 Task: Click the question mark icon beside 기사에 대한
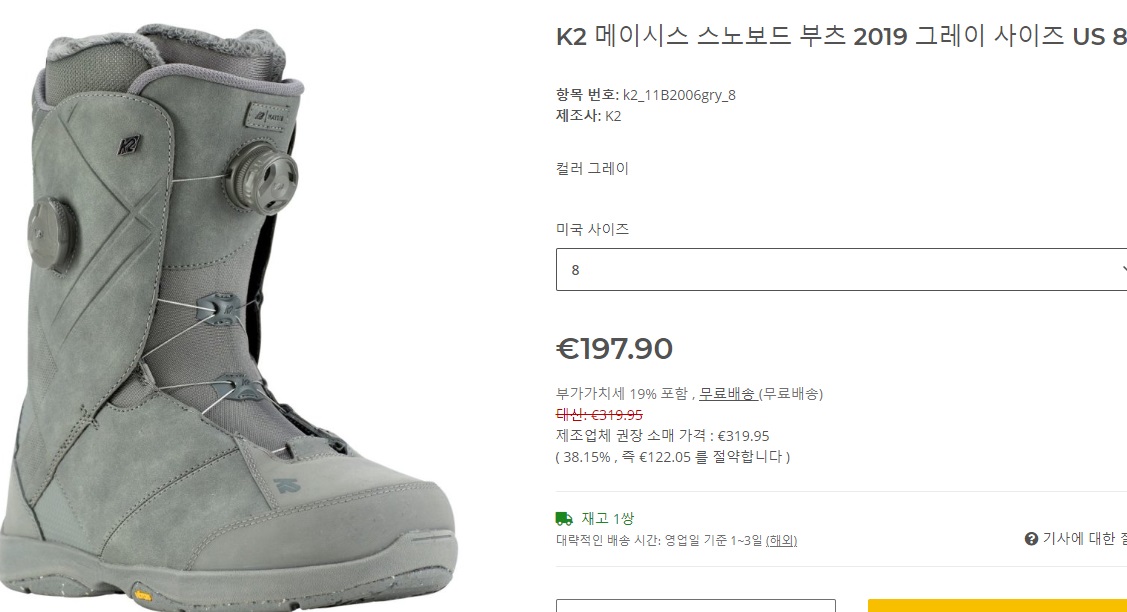(1031, 539)
